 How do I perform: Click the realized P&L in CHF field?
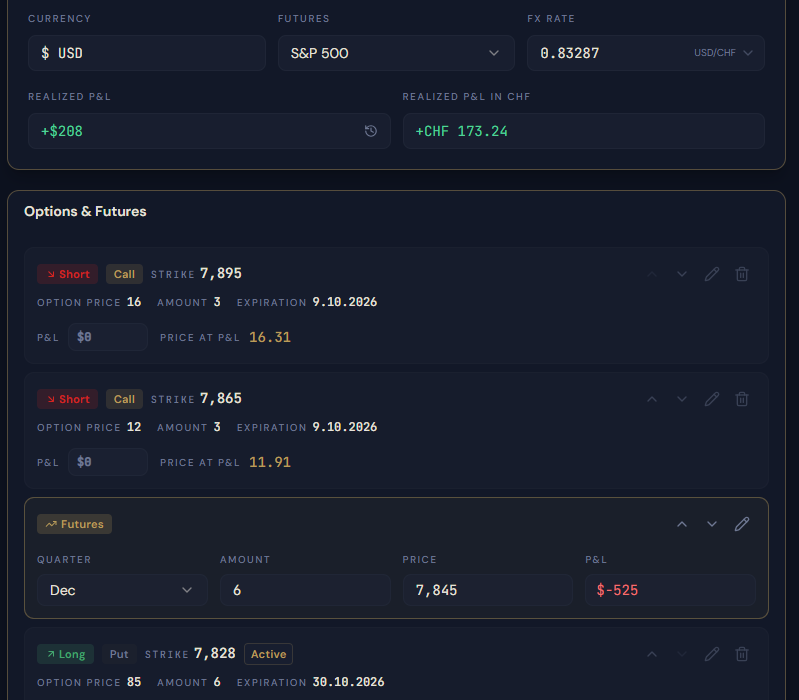point(583,131)
